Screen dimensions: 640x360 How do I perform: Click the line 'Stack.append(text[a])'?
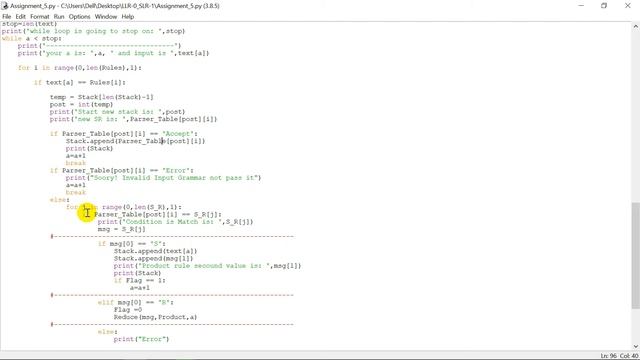click(156, 251)
